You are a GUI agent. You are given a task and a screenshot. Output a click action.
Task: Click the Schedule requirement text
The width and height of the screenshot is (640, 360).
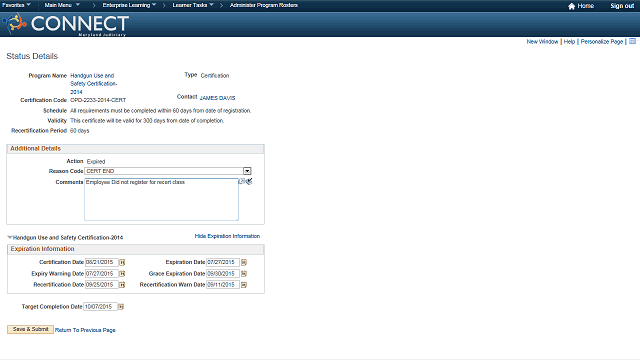[x=160, y=111]
